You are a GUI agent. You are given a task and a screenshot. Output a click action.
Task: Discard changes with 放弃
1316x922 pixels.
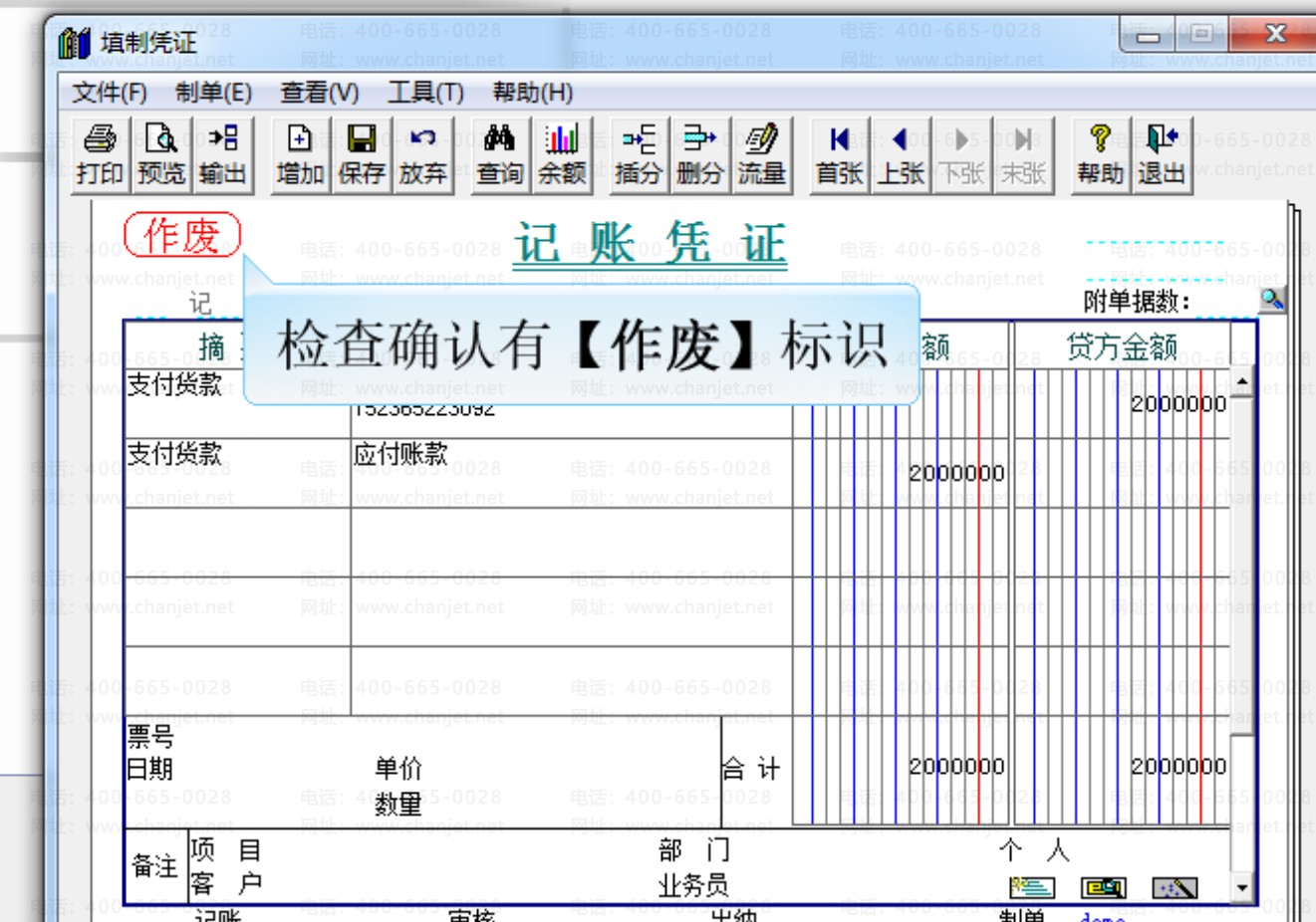pyautogui.click(x=423, y=155)
